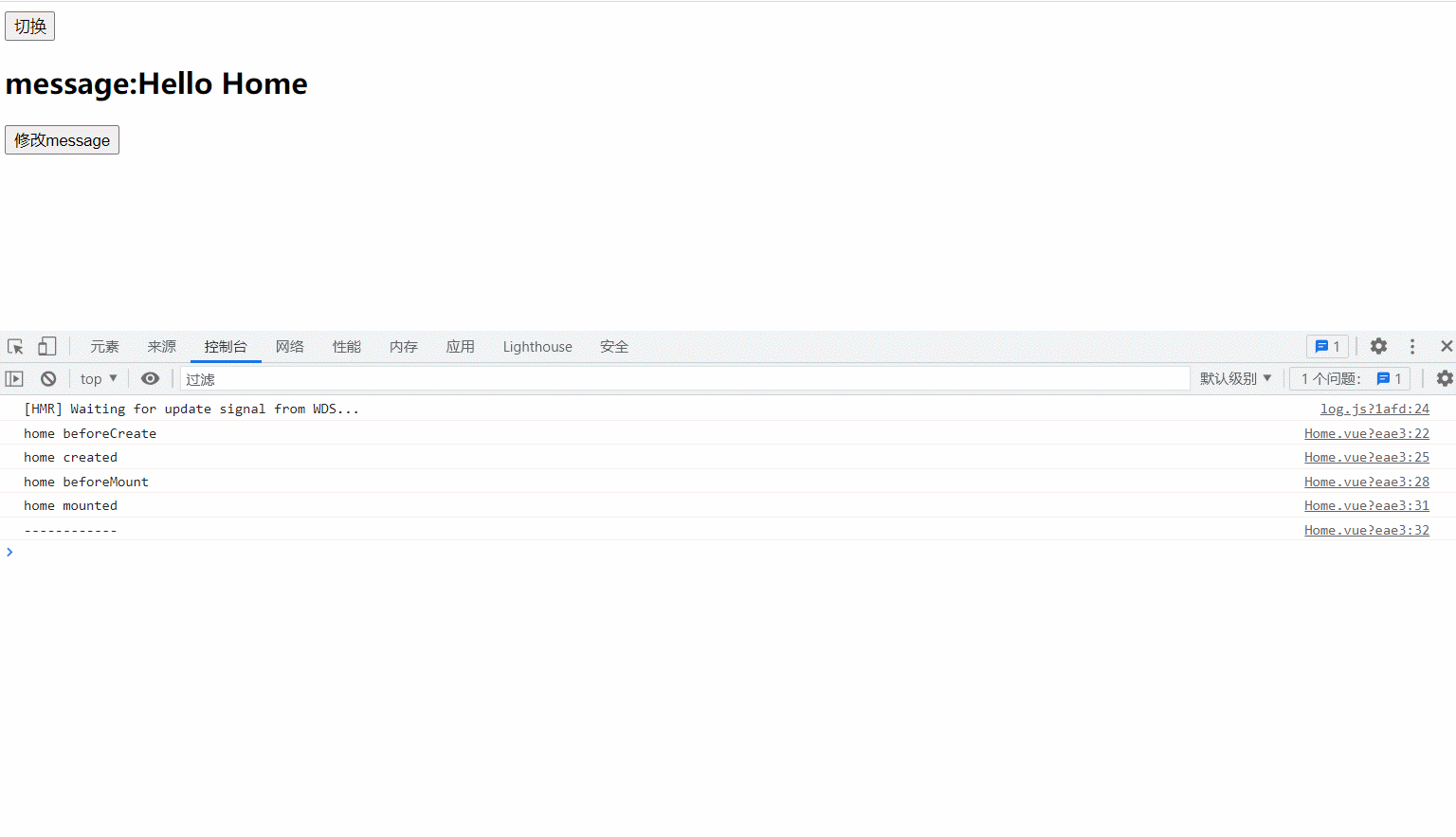This screenshot has width=1456, height=837.
Task: Switch to the 元素 tab
Action: [x=104, y=347]
